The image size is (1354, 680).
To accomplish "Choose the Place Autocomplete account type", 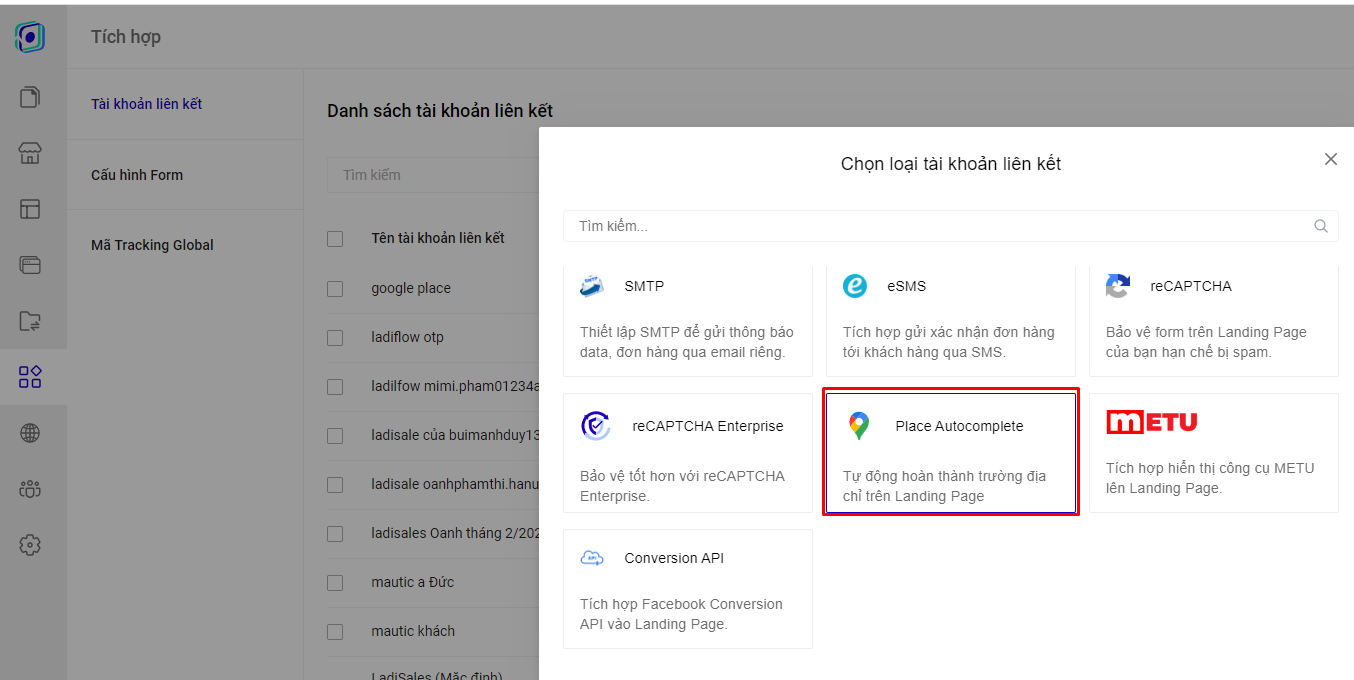I will click(951, 453).
